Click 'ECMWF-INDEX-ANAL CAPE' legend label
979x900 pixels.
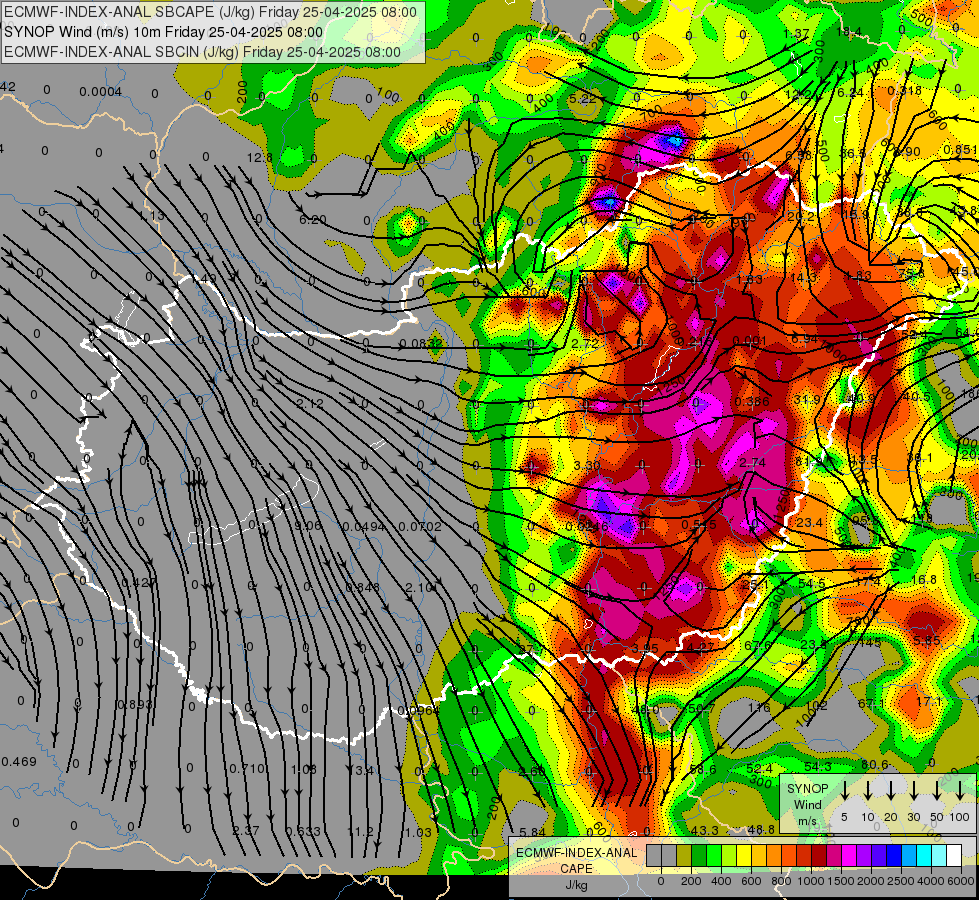pyautogui.click(x=576, y=860)
